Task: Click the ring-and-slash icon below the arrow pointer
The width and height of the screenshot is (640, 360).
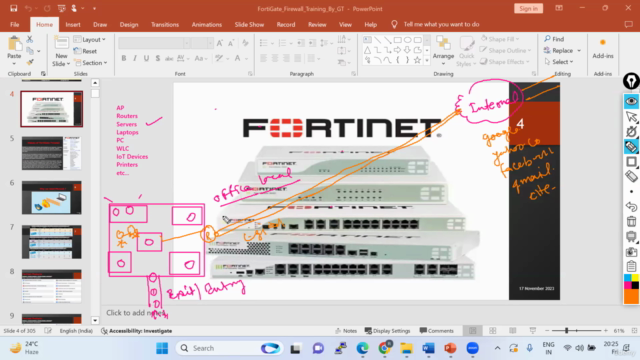Action: 631,132
